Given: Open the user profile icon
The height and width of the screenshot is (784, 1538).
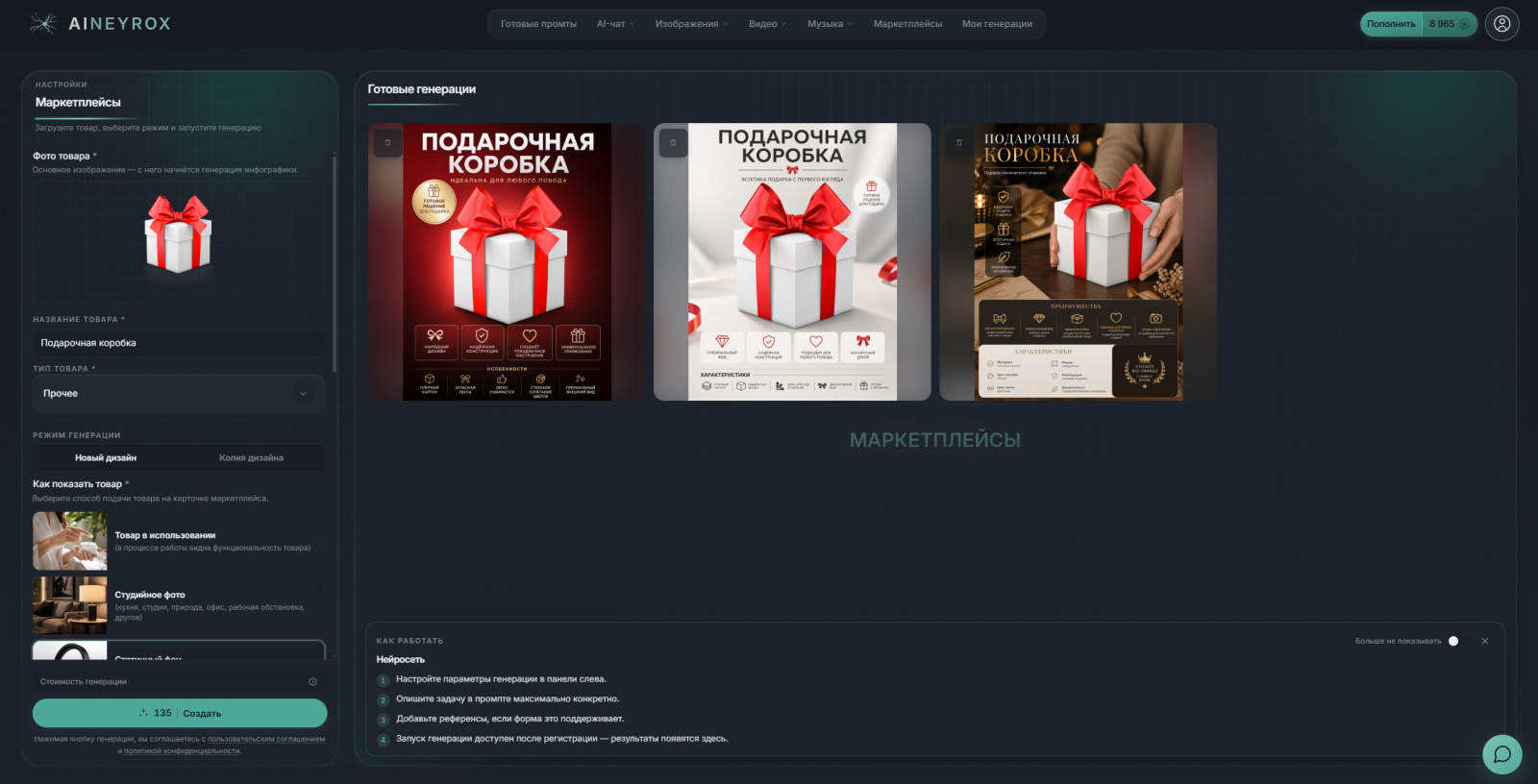Looking at the screenshot, I should pos(1501,24).
